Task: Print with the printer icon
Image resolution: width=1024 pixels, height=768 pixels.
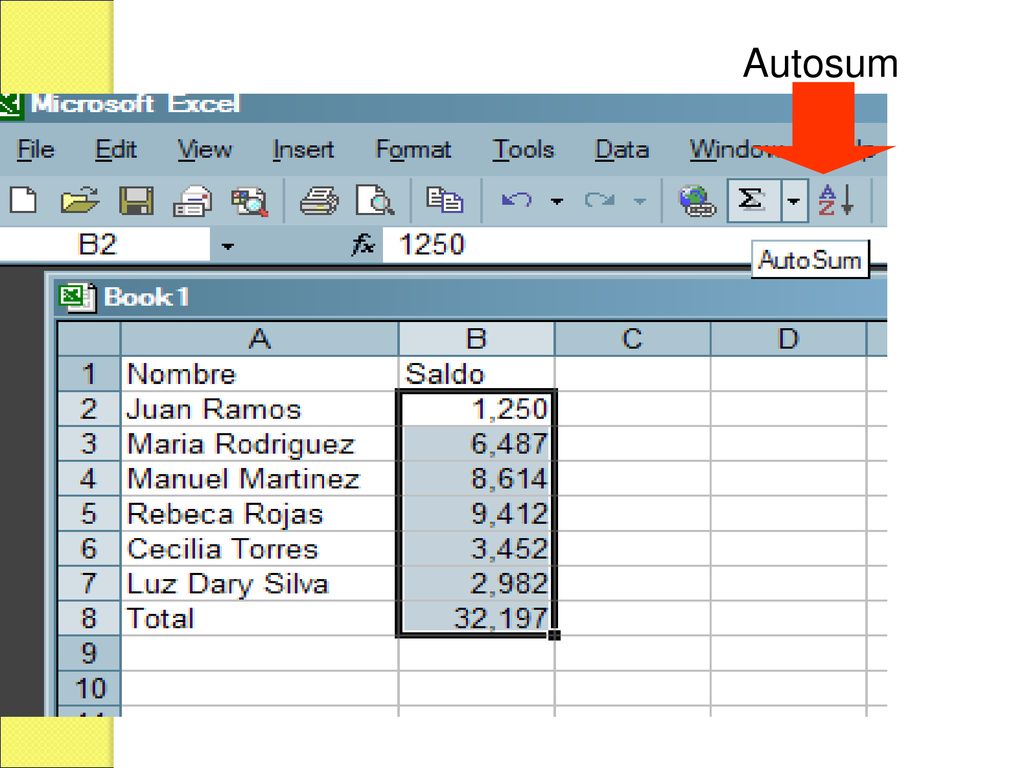Action: [319, 200]
